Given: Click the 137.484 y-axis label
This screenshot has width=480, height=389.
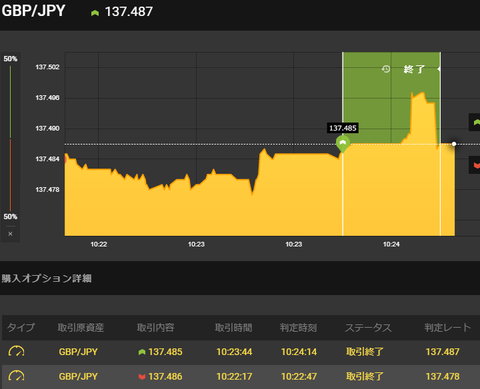Looking at the screenshot, I should pyautogui.click(x=47, y=159).
